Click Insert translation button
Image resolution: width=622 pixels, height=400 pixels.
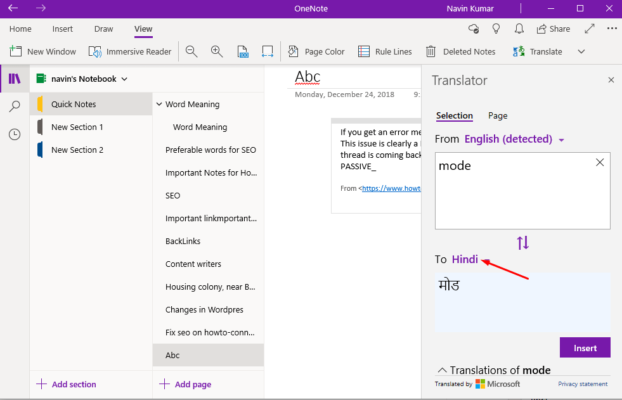click(585, 348)
